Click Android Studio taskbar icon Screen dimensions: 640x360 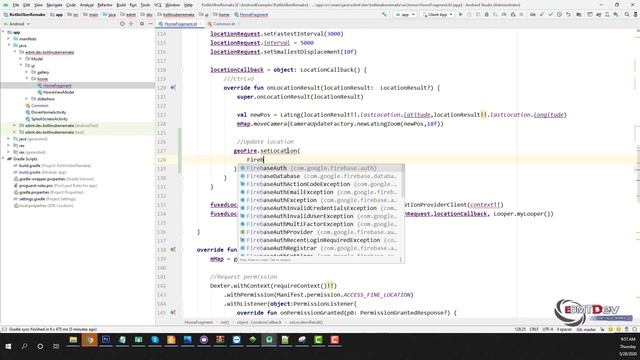tap(269, 340)
